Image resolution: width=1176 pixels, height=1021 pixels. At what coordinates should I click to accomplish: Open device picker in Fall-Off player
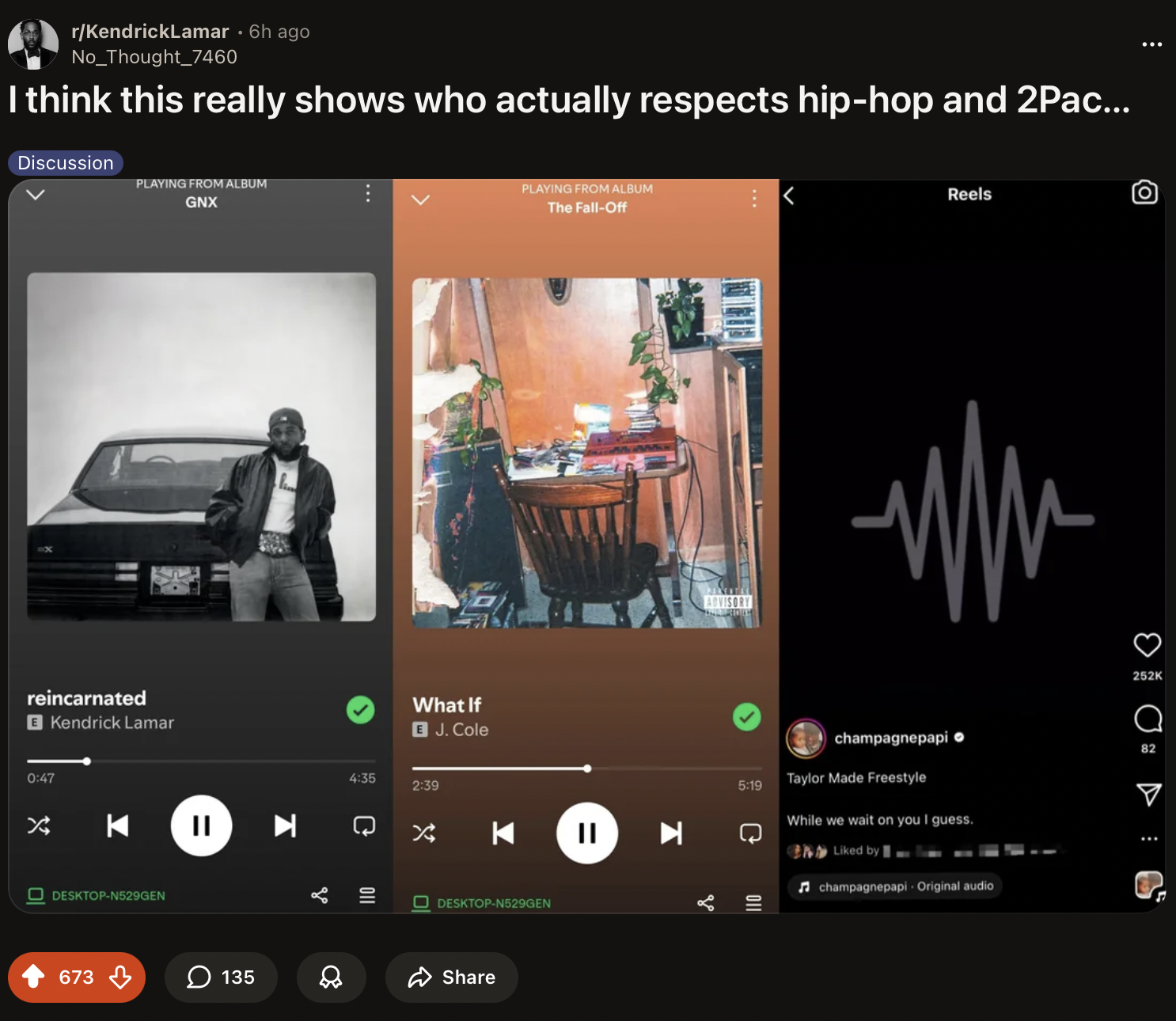(x=482, y=903)
